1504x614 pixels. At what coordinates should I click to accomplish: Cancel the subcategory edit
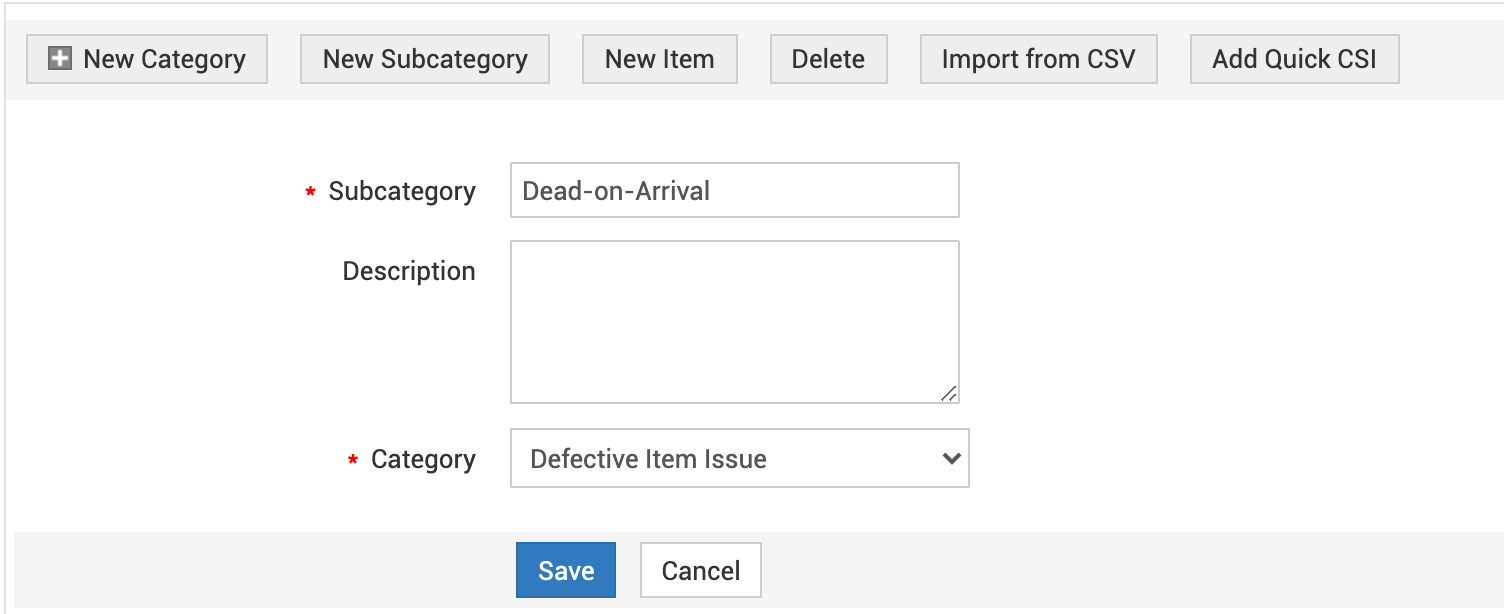[x=701, y=570]
